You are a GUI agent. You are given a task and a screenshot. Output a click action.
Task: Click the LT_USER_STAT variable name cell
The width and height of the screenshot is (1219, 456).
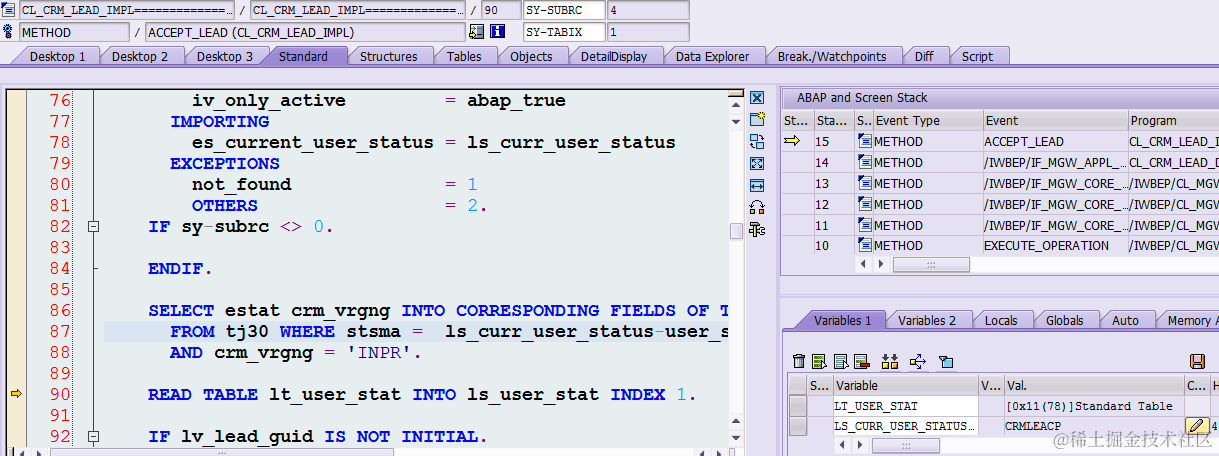[904, 406]
